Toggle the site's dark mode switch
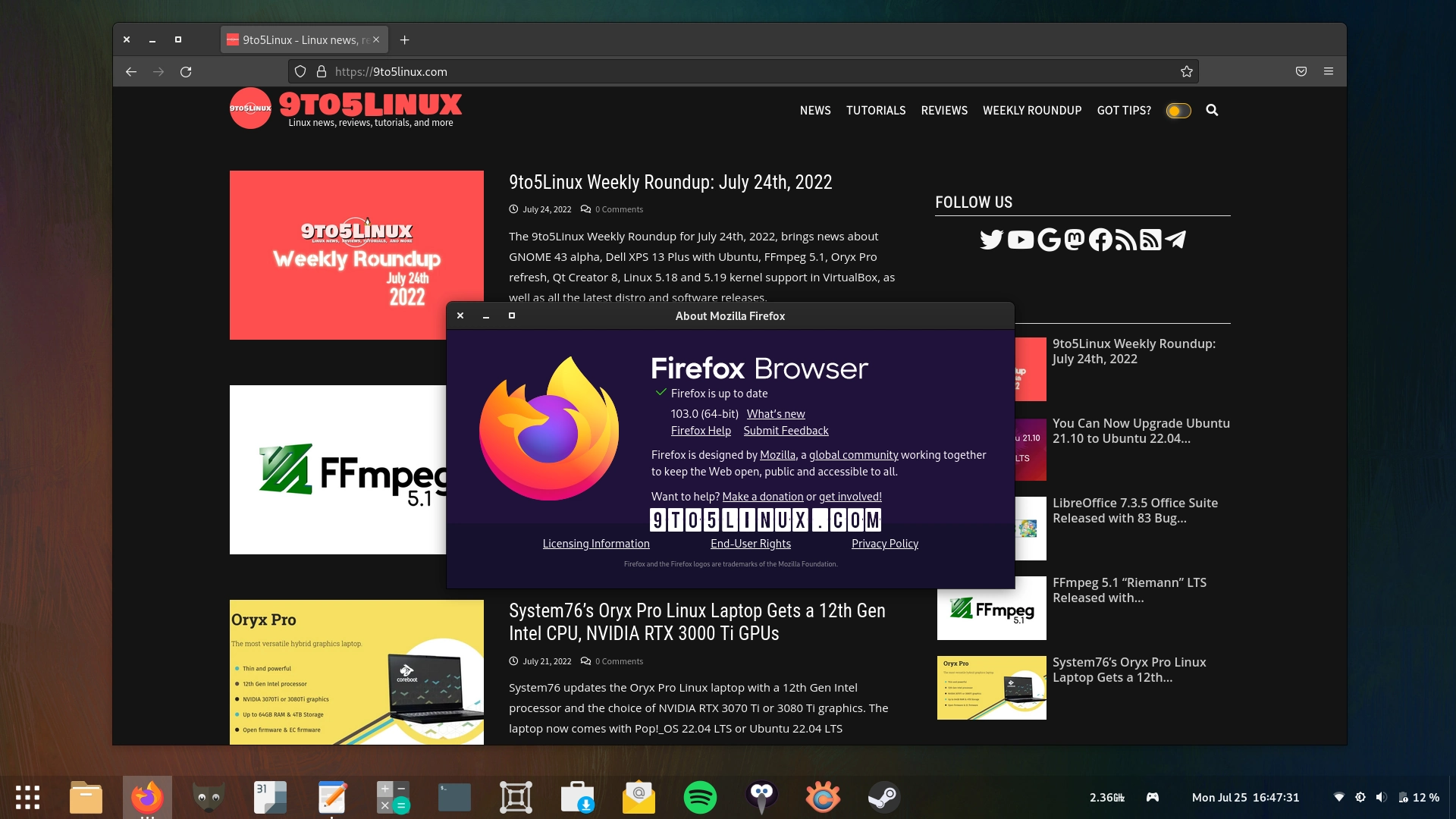Image resolution: width=1456 pixels, height=819 pixels. point(1177,110)
